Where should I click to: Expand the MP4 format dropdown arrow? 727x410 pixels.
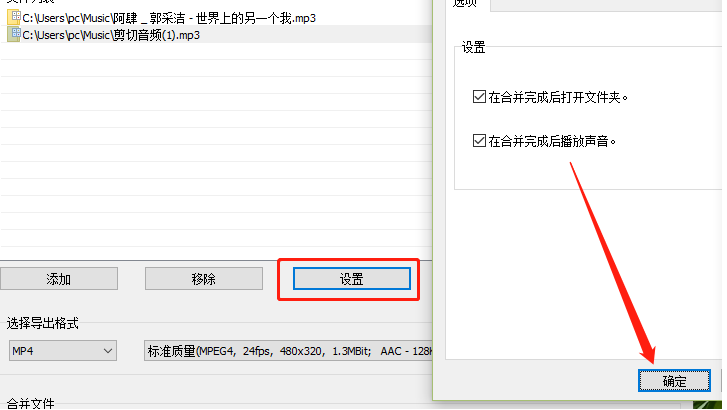(108, 351)
